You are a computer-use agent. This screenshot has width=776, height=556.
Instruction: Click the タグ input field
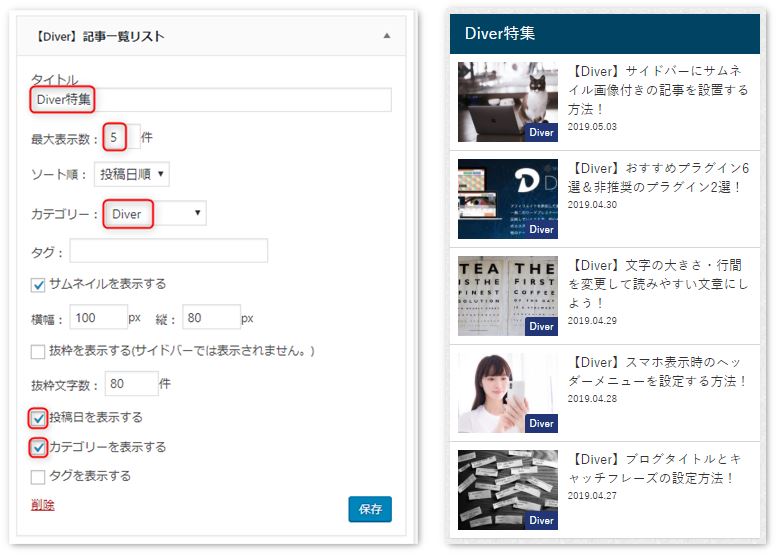pos(169,251)
